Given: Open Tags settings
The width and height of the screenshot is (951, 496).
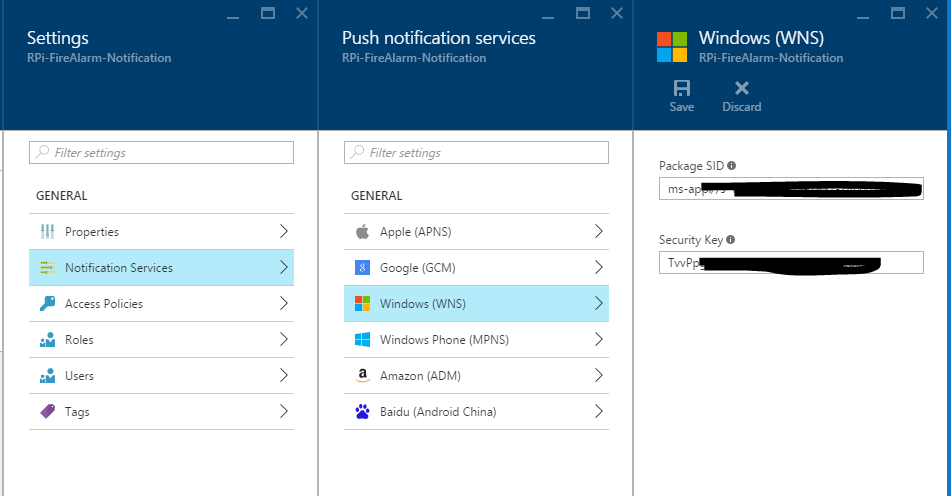Looking at the screenshot, I should coord(161,412).
